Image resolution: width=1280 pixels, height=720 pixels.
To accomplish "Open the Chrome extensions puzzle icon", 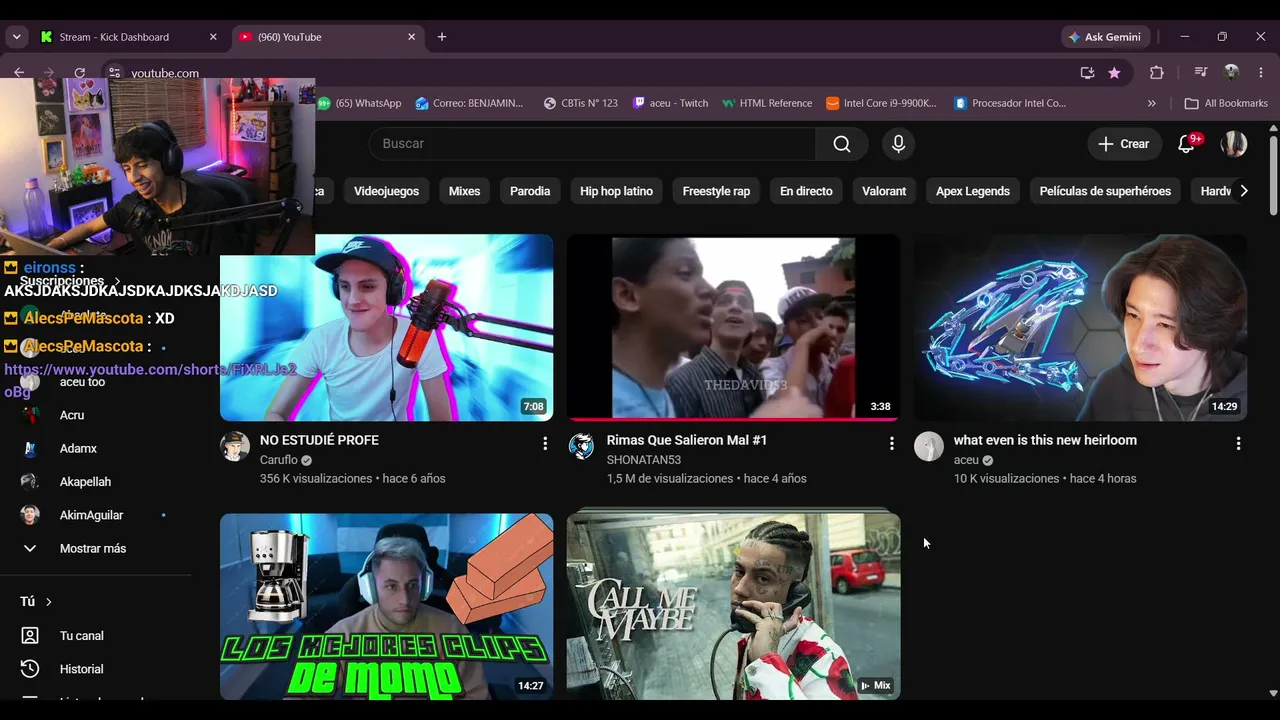I will click(1157, 73).
